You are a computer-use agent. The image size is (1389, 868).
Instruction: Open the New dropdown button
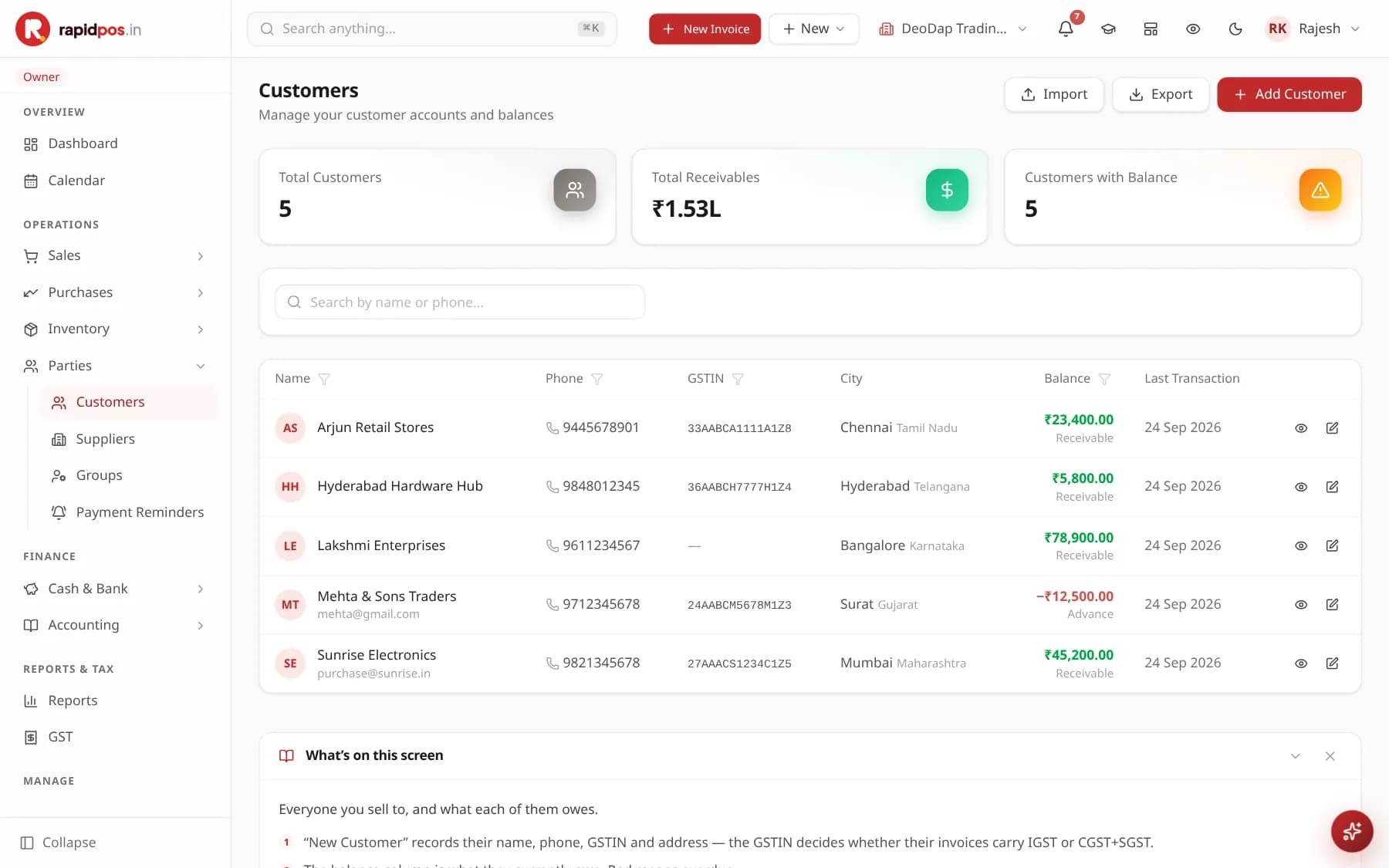[813, 29]
